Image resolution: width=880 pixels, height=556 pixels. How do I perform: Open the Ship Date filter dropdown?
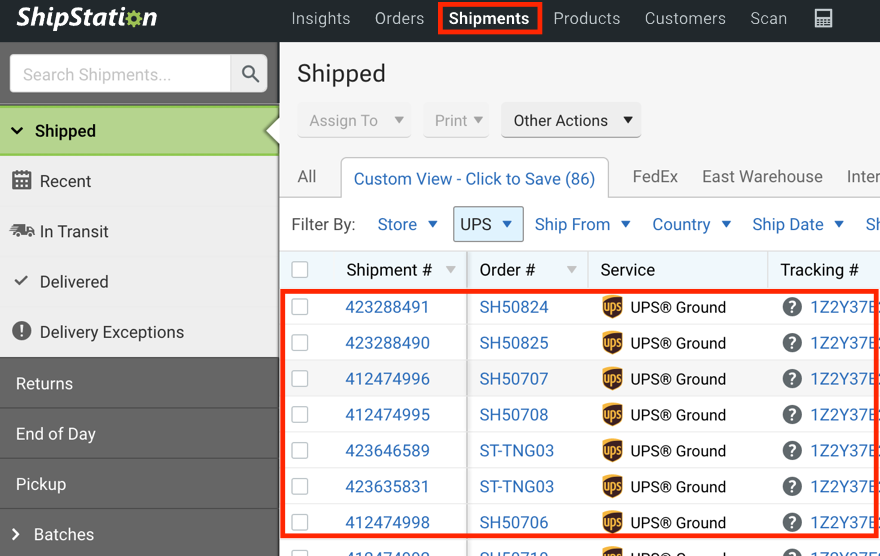798,224
